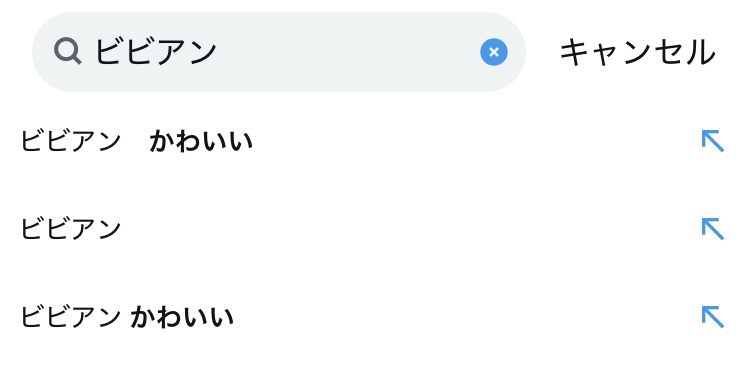The width and height of the screenshot is (750, 368).
Task: Click the bold かわいい in the third suggestion
Action: pos(182,317)
